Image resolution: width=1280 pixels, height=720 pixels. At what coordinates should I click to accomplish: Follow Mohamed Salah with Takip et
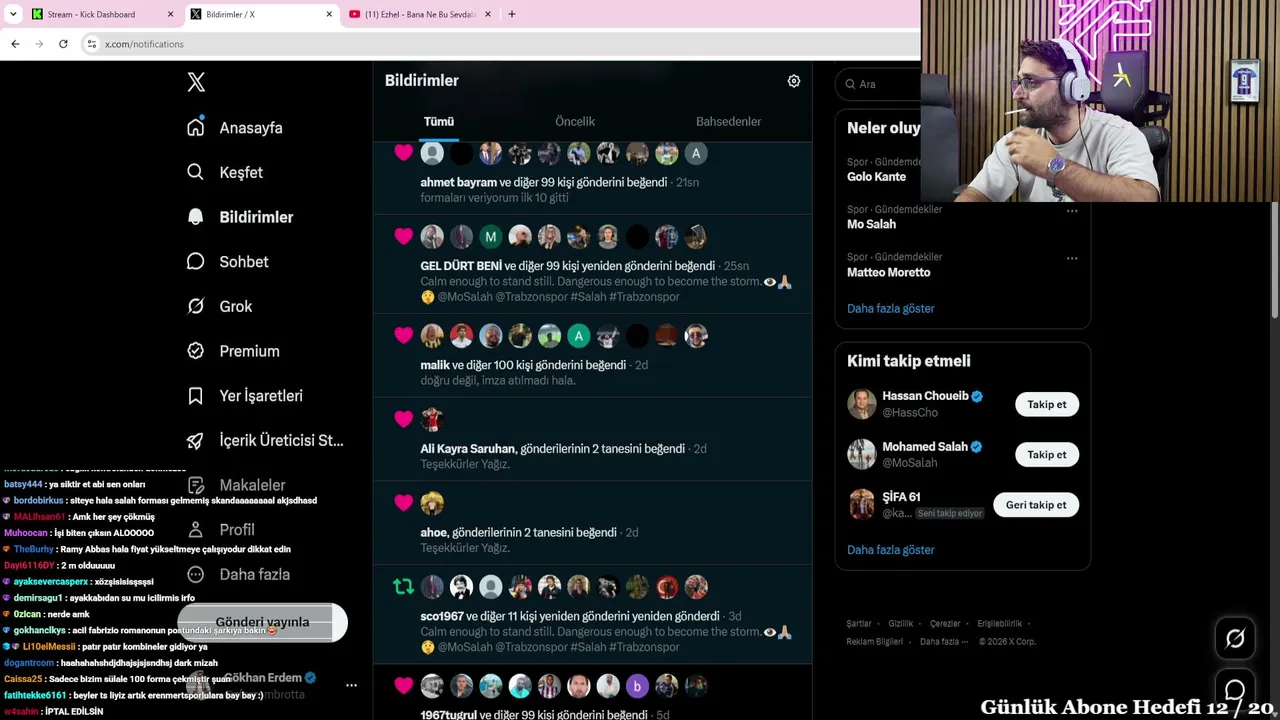pos(1047,454)
